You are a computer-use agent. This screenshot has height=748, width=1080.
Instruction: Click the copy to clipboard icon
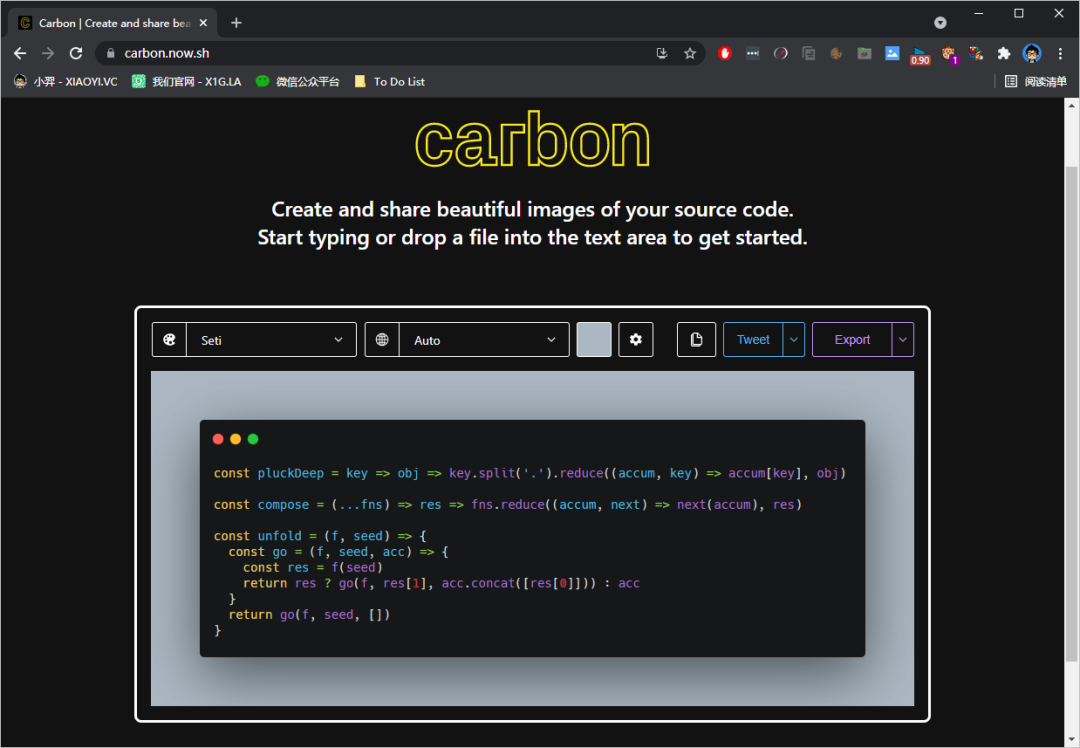696,340
